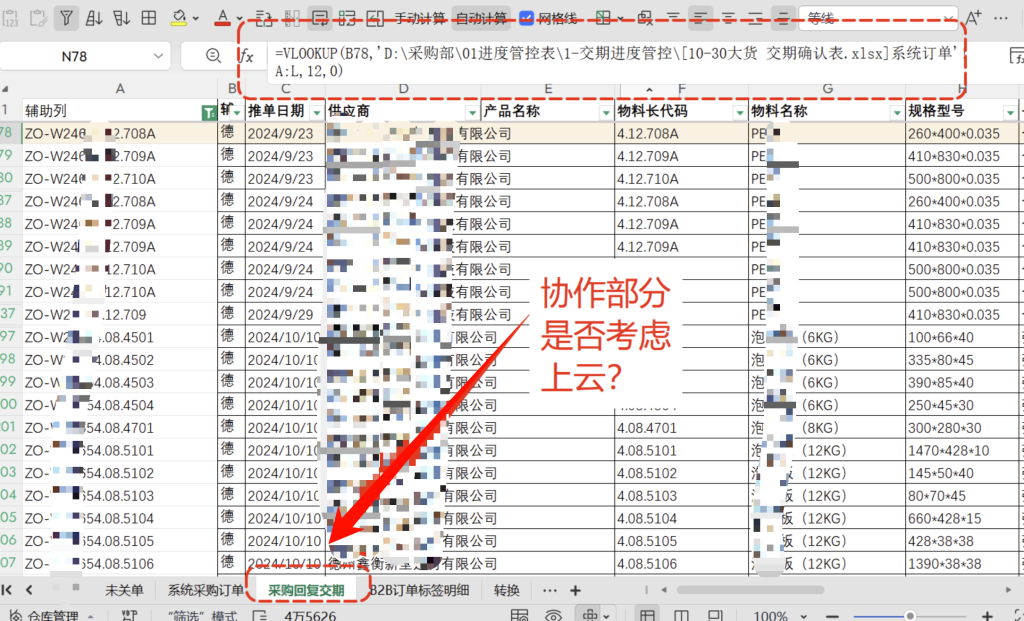This screenshot has width=1024, height=621.
Task: Click cell 4.08.5106 in material code column
Action: tap(681, 564)
